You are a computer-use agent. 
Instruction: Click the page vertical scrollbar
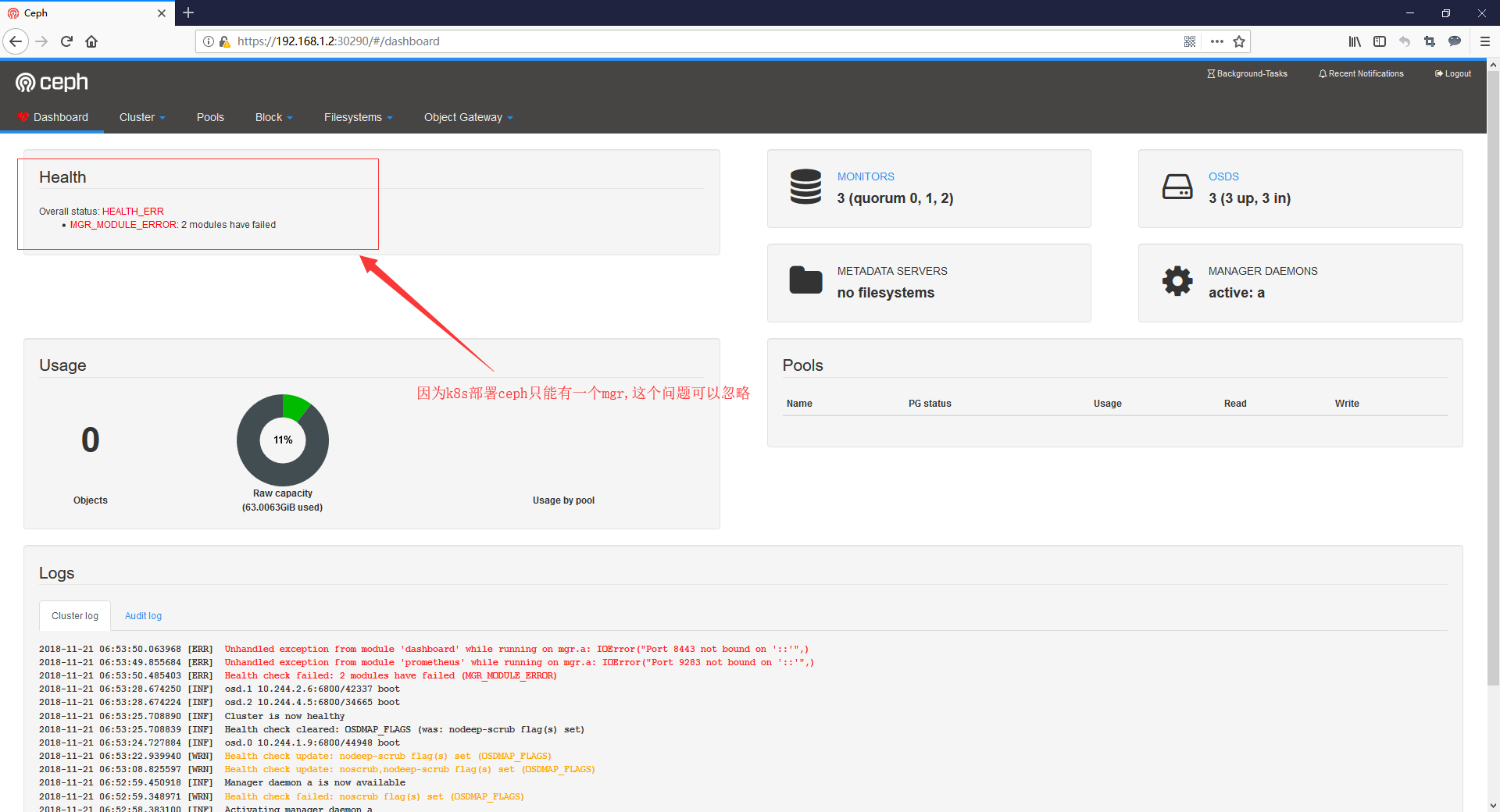1493,379
